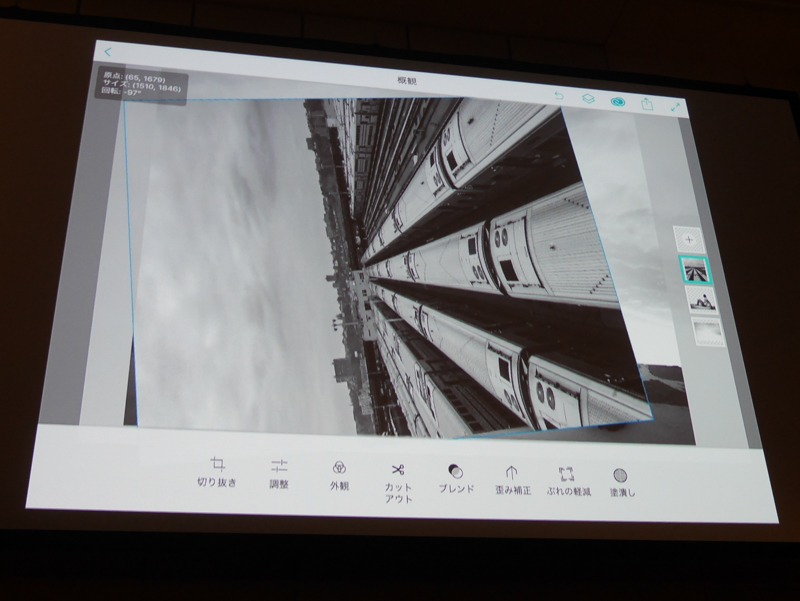
Task: Open the Creative Cloud icon
Action: pos(618,101)
